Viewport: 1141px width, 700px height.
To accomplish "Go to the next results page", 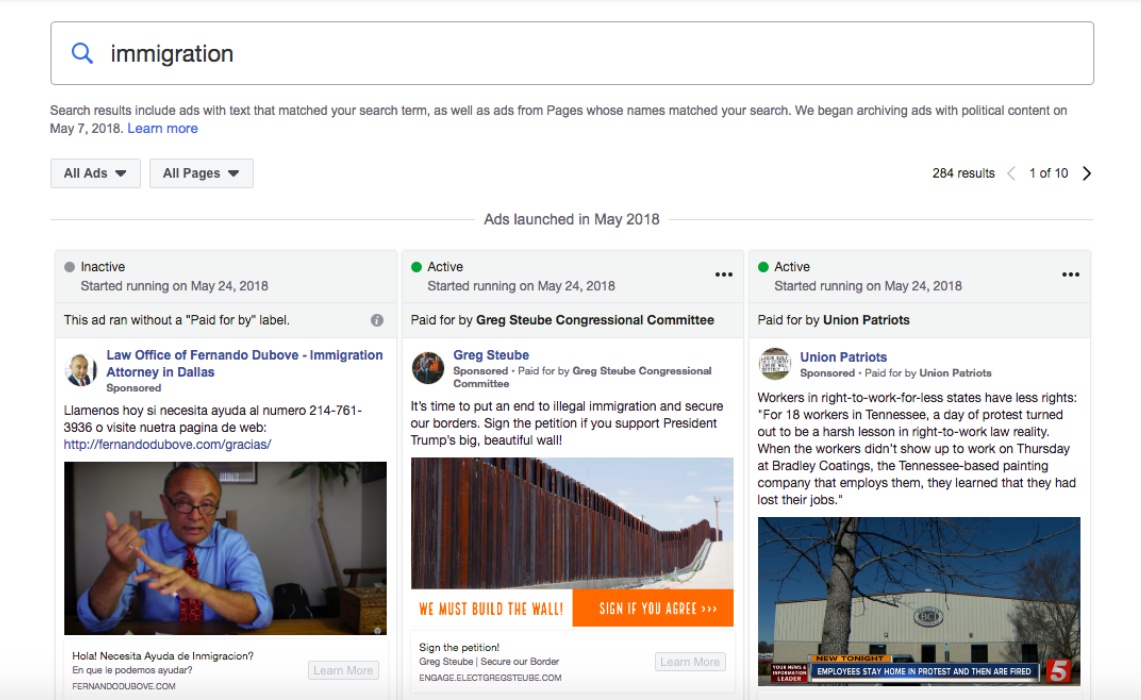I will 1086,173.
